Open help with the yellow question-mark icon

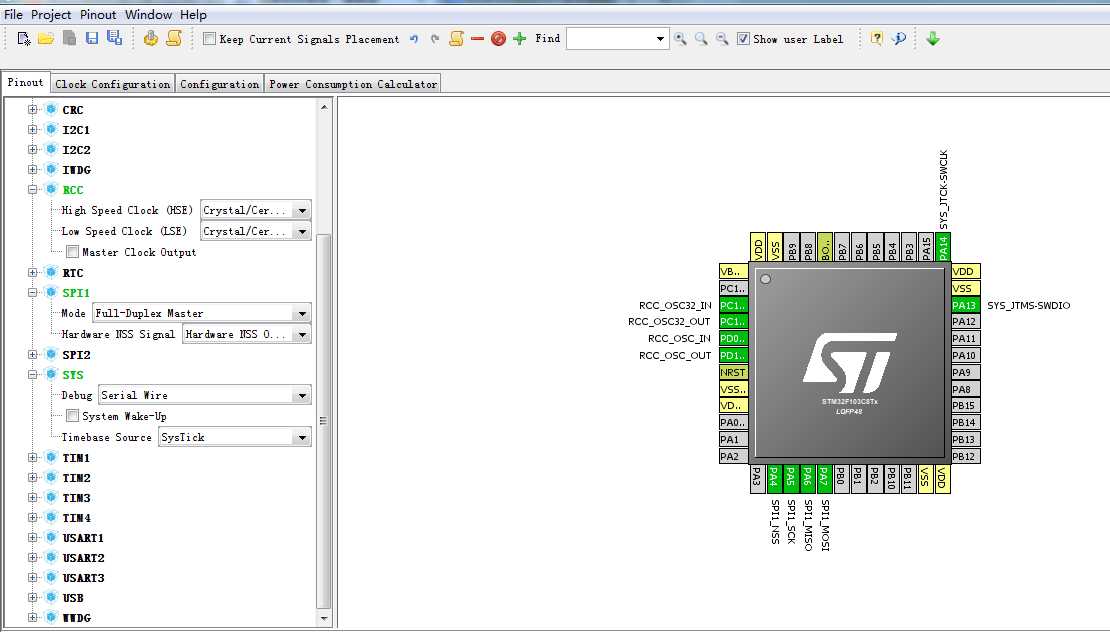876,39
